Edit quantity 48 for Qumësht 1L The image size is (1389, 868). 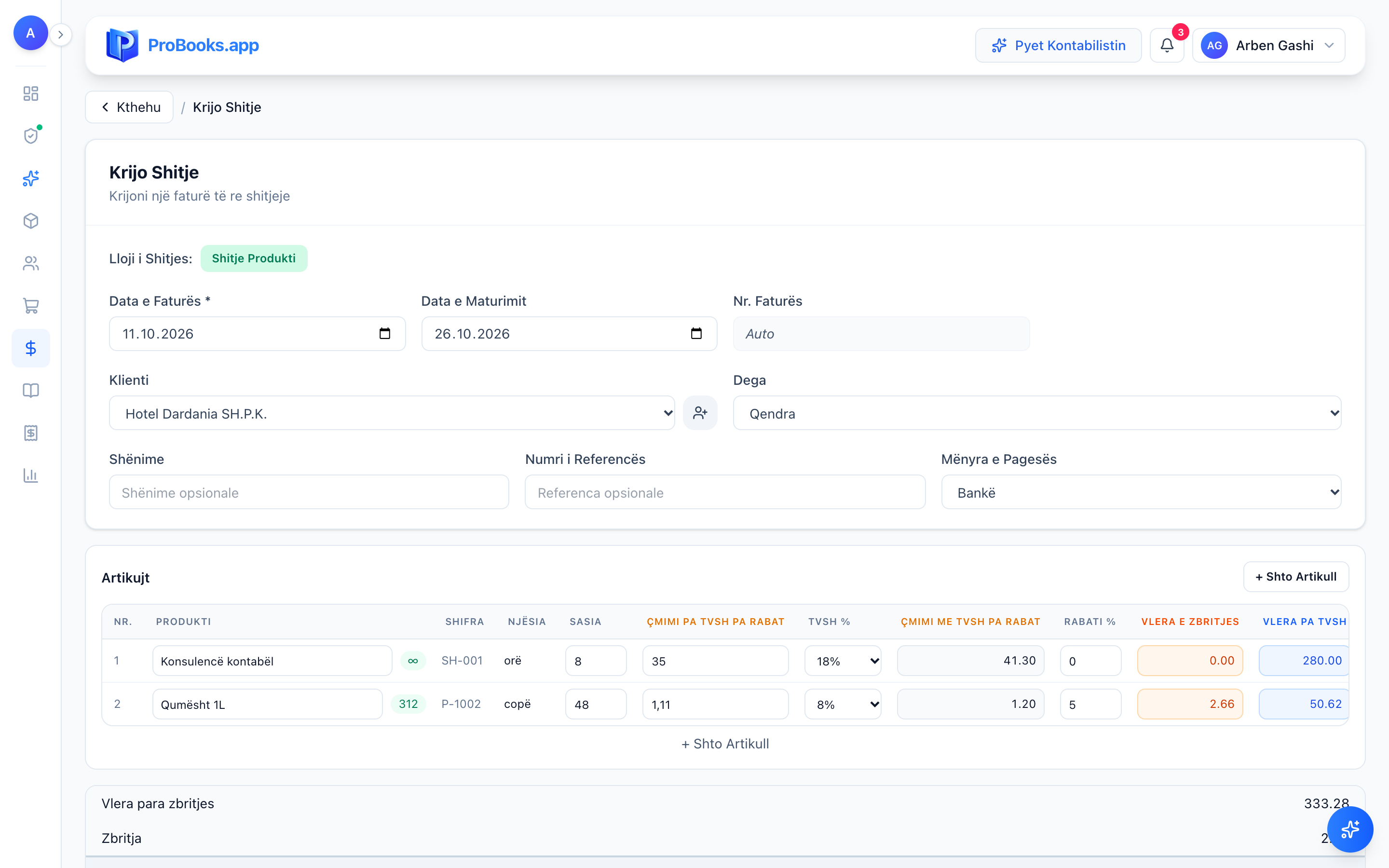(596, 704)
